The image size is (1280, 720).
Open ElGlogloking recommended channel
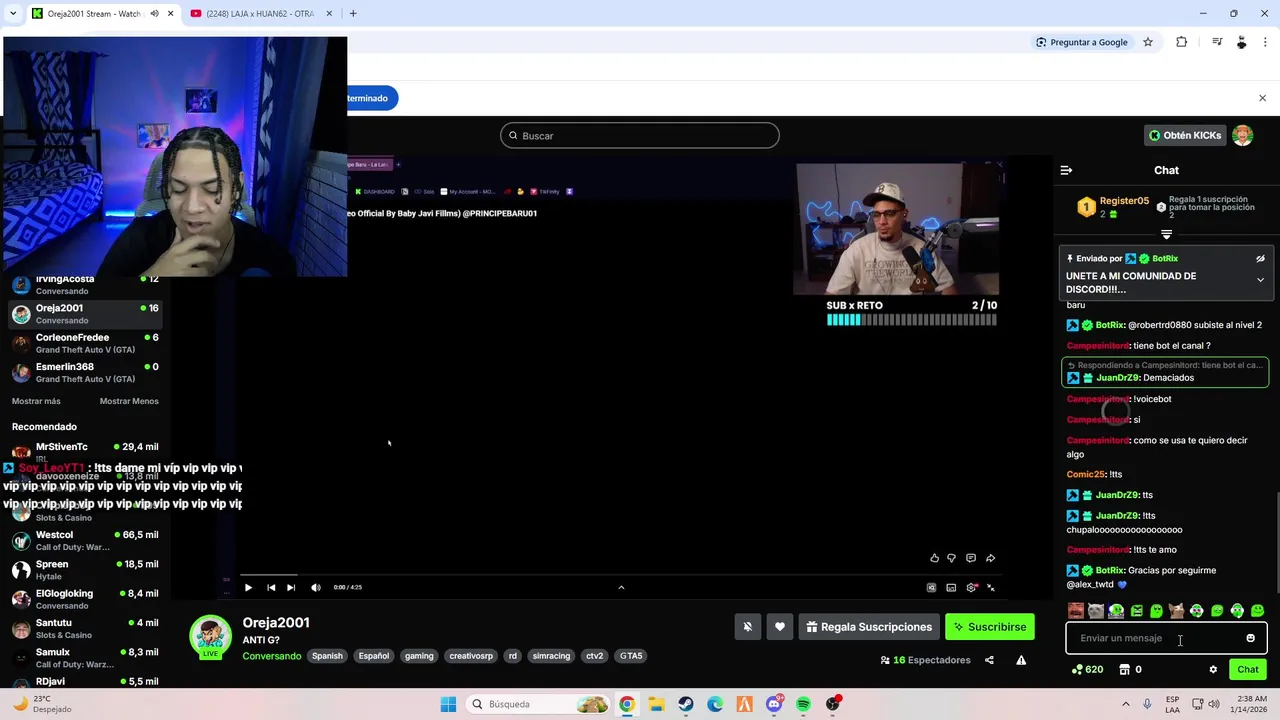tap(85, 598)
